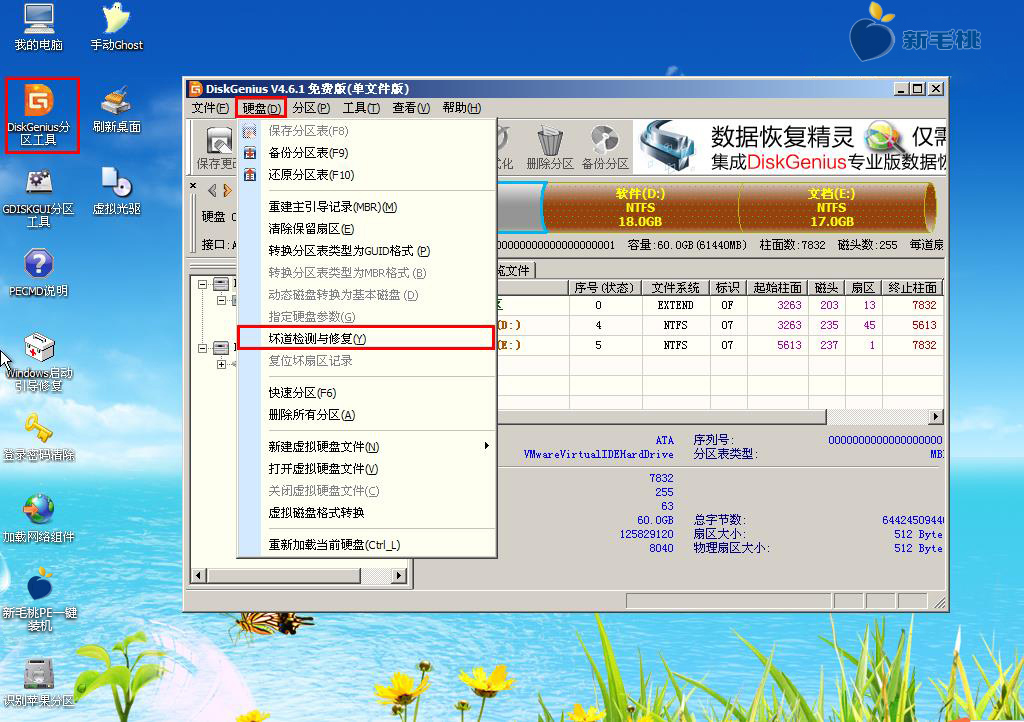Click the 删除分区 trash toolbar icon
This screenshot has height=722, width=1024.
tap(550, 147)
